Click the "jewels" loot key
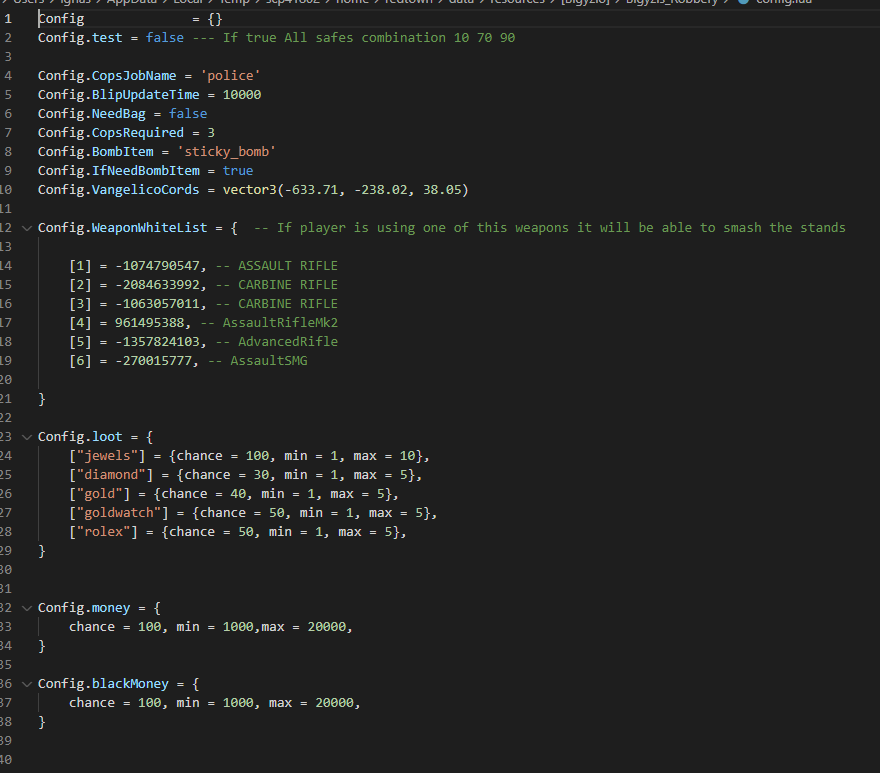The height and width of the screenshot is (773, 880). tap(103, 456)
